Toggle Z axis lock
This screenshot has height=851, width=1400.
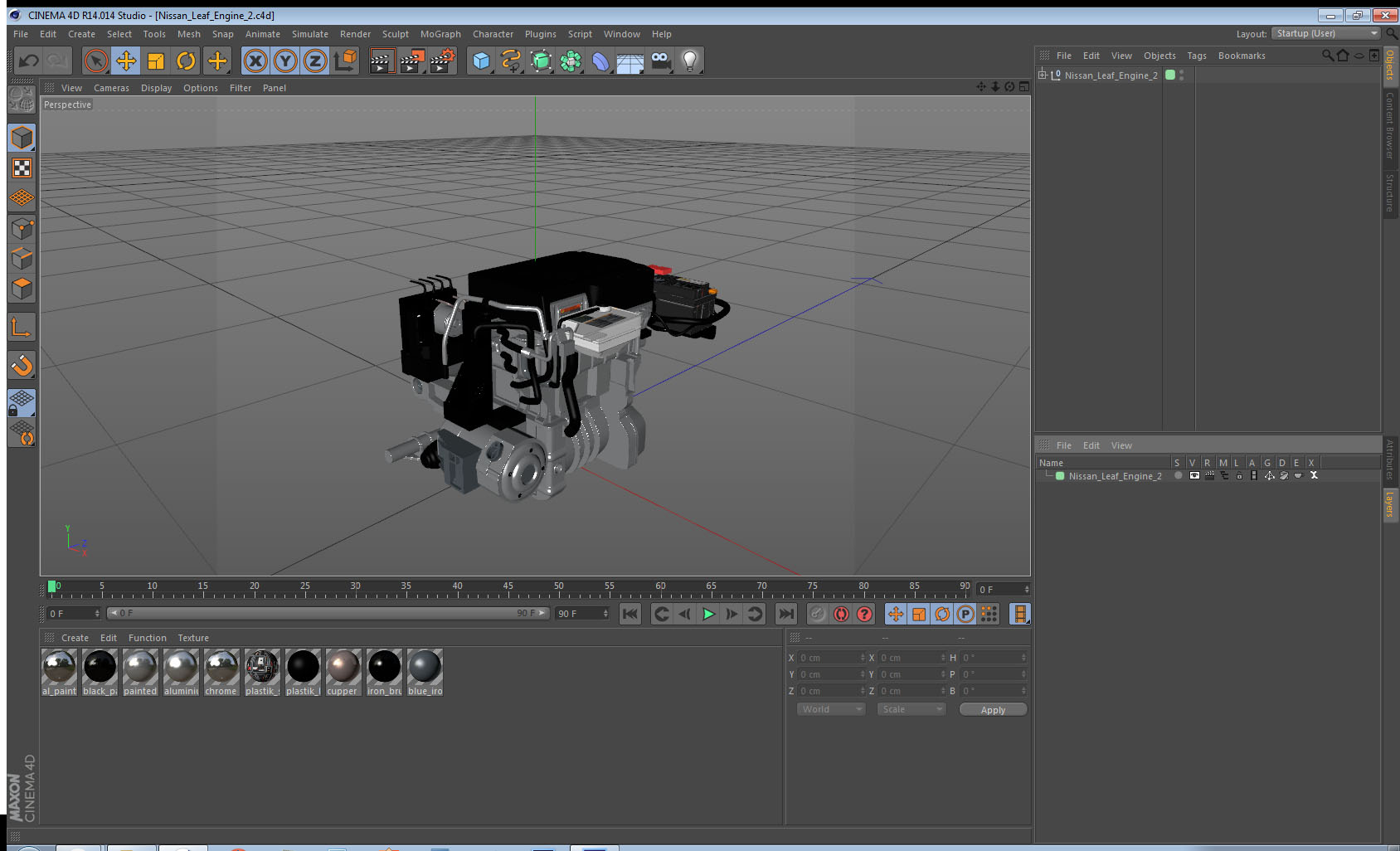315,61
